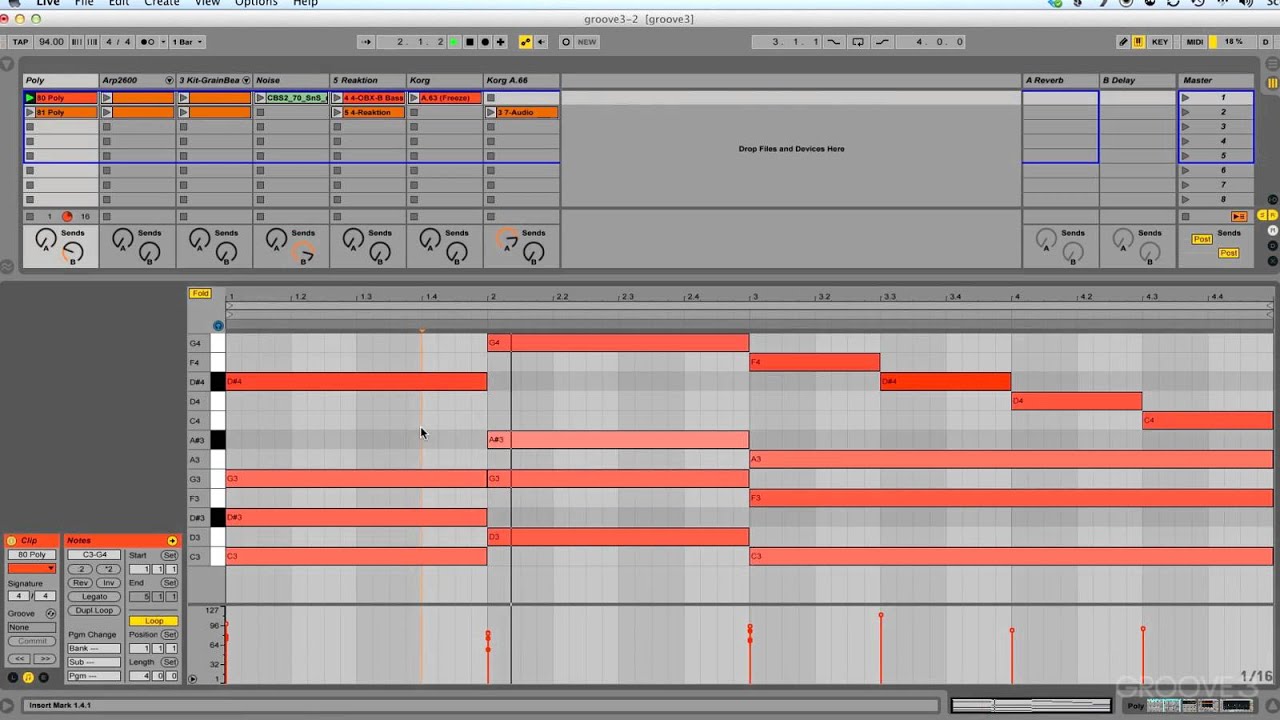Open the Options menu
Image resolution: width=1280 pixels, height=720 pixels.
[x=256, y=4]
